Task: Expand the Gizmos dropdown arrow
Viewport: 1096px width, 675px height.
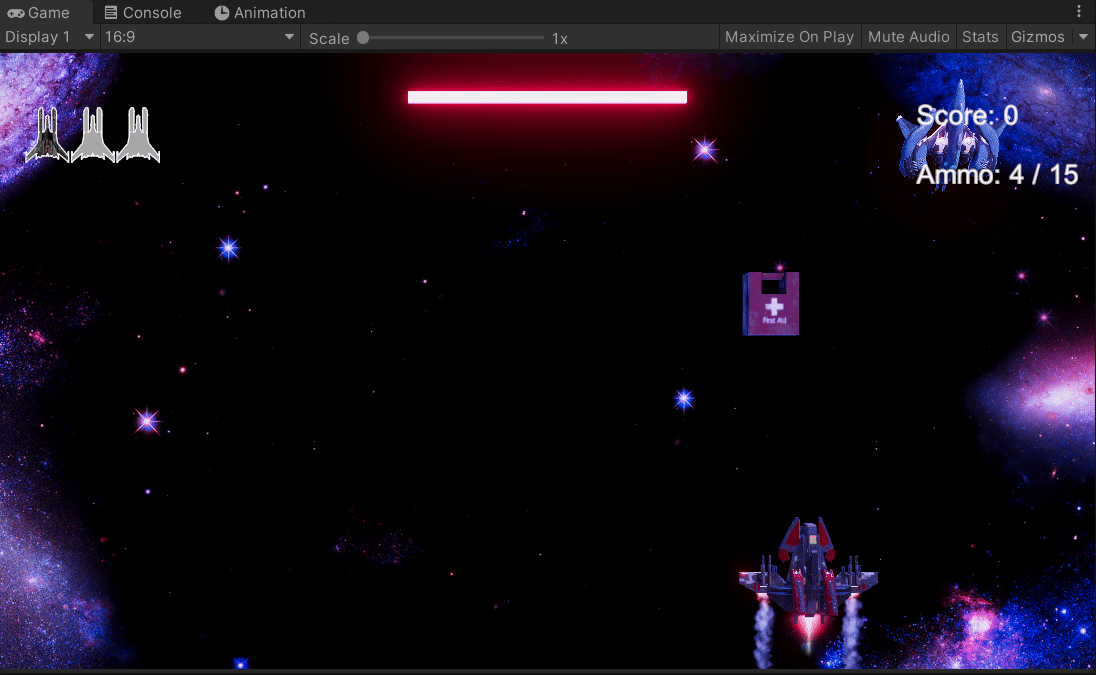Action: 1083,37
